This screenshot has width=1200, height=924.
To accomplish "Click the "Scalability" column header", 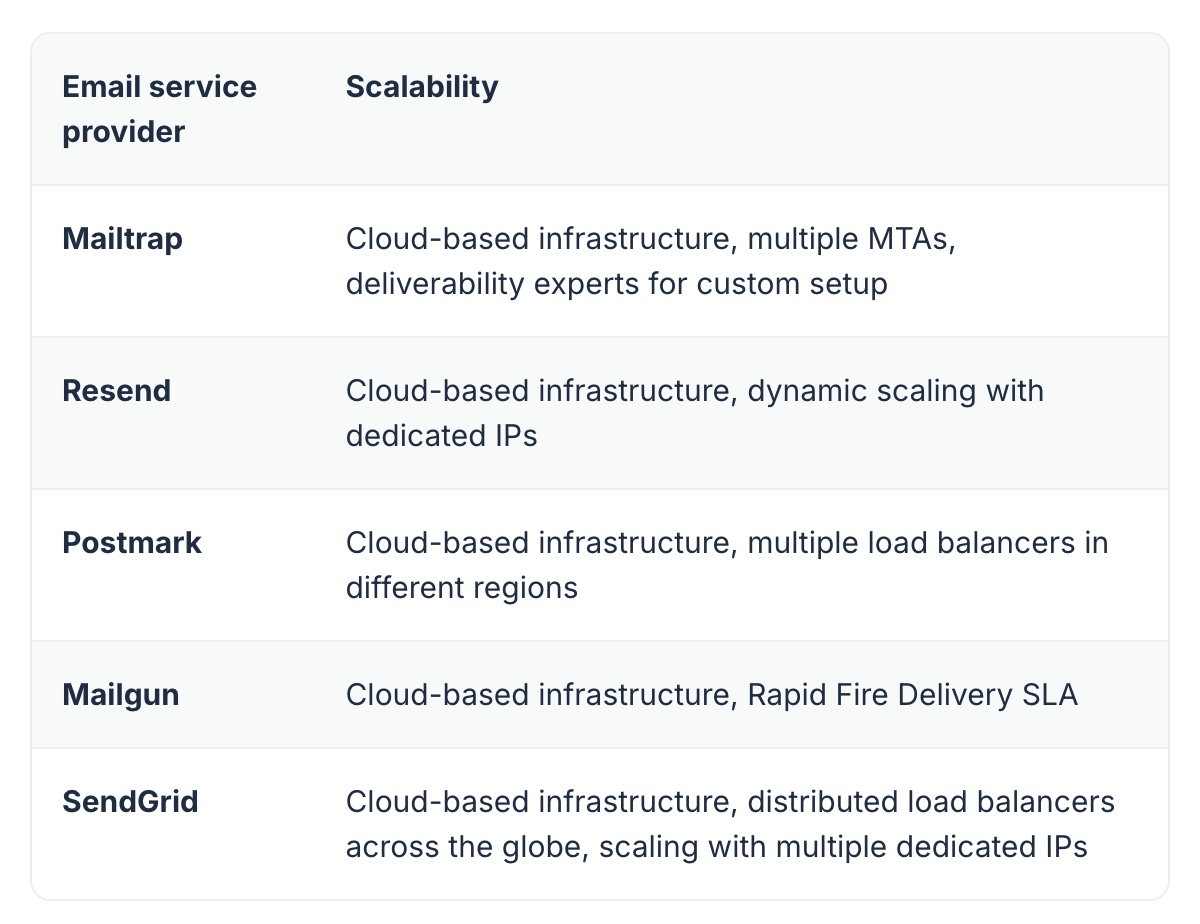I will (422, 87).
